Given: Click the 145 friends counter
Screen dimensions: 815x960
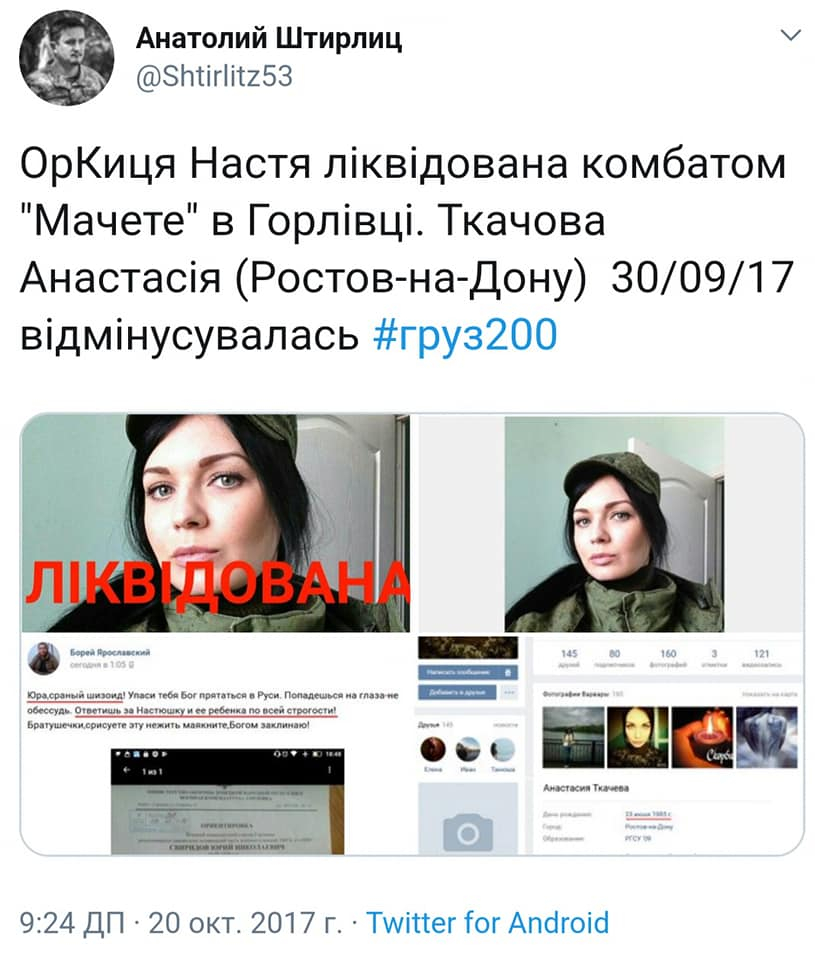Looking at the screenshot, I should pyautogui.click(x=569, y=658).
